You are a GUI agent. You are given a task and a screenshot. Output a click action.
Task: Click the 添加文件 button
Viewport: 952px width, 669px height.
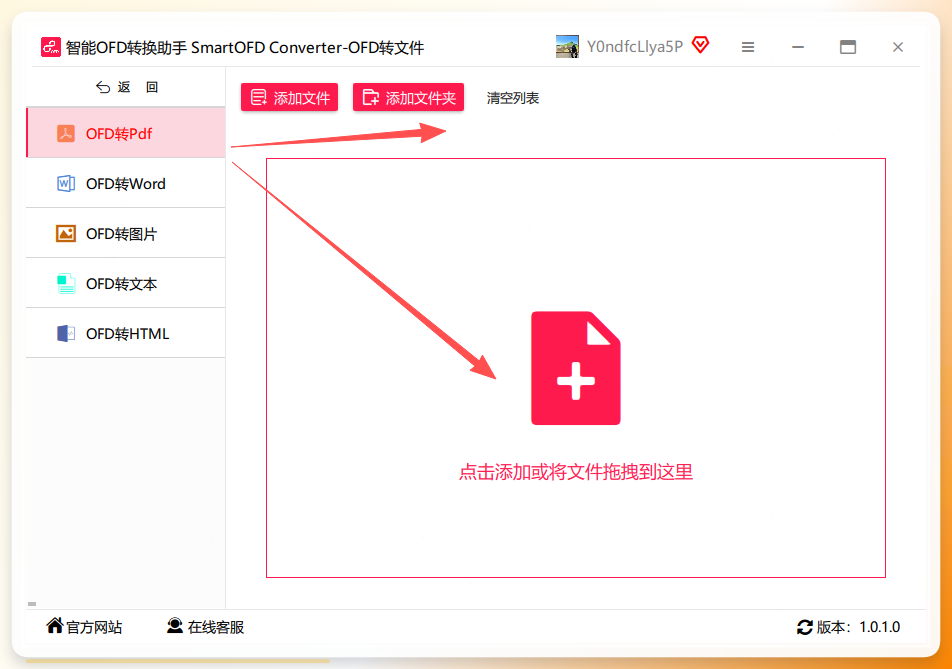point(290,97)
